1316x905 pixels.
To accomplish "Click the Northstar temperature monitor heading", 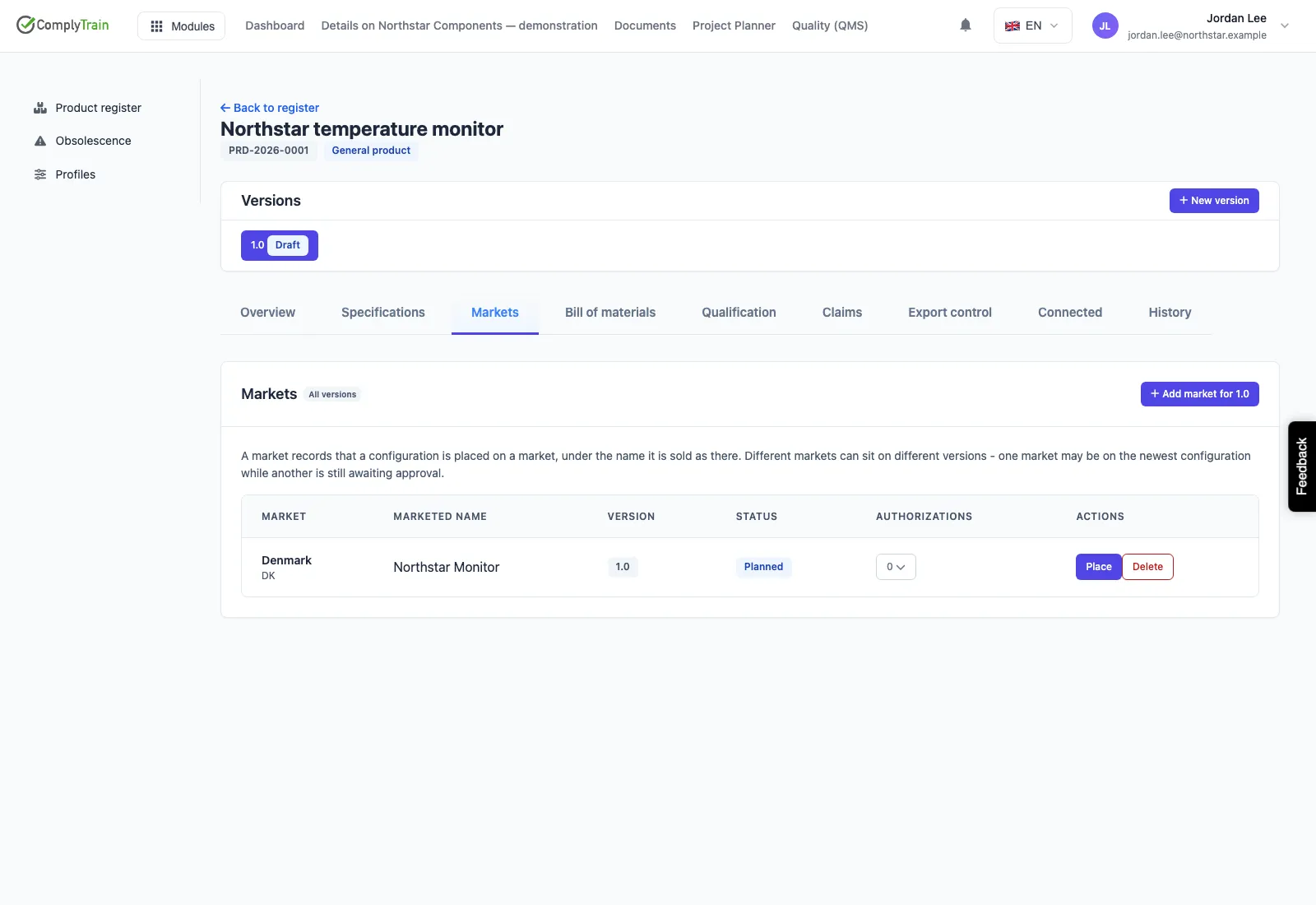I will pos(362,129).
